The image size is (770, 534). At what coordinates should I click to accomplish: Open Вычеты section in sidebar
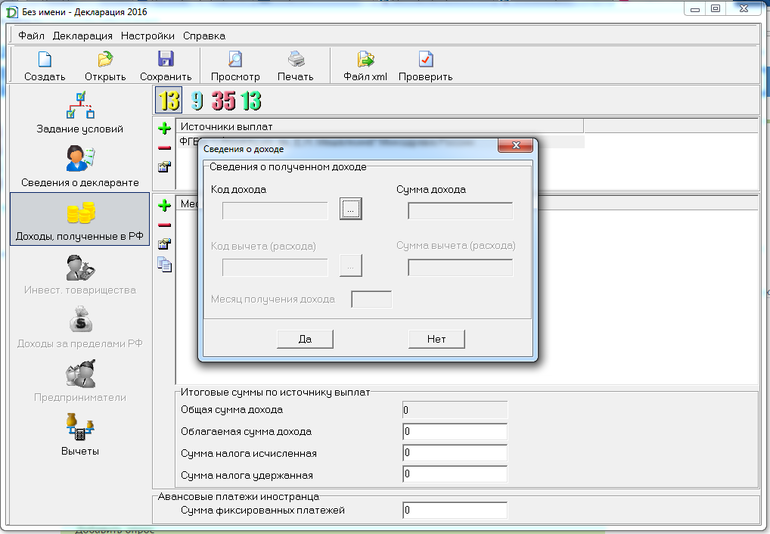coord(80,434)
